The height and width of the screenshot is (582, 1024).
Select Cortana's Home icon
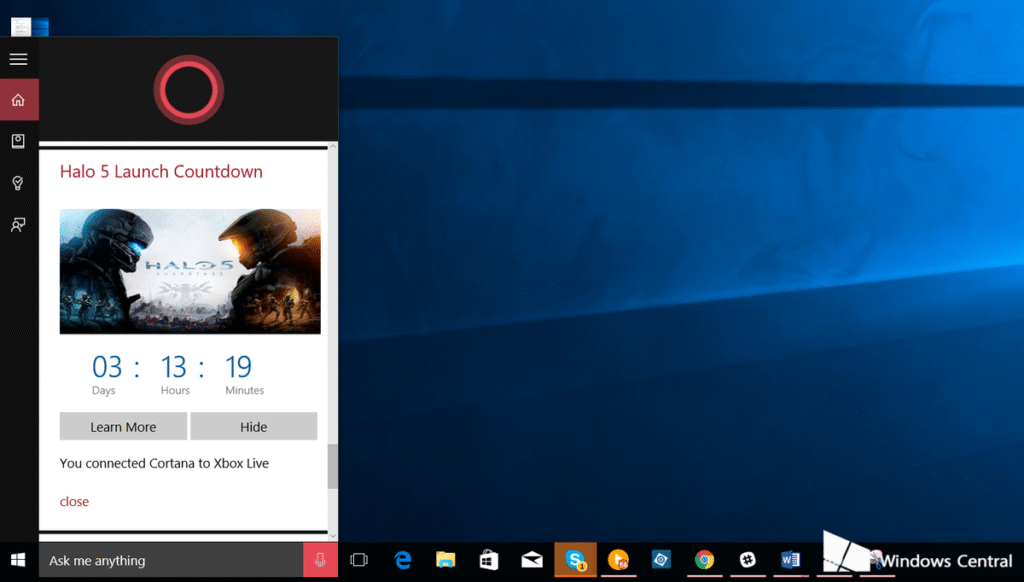18,100
